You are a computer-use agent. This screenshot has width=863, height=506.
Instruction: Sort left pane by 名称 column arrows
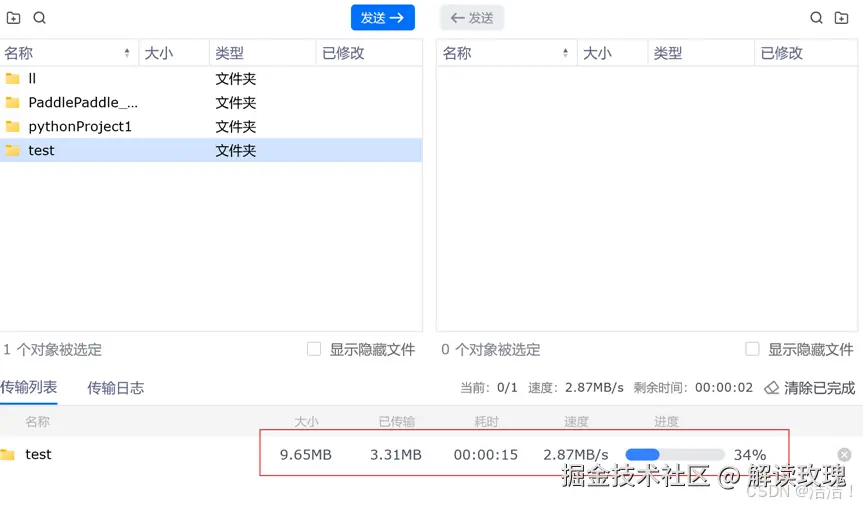click(x=127, y=53)
